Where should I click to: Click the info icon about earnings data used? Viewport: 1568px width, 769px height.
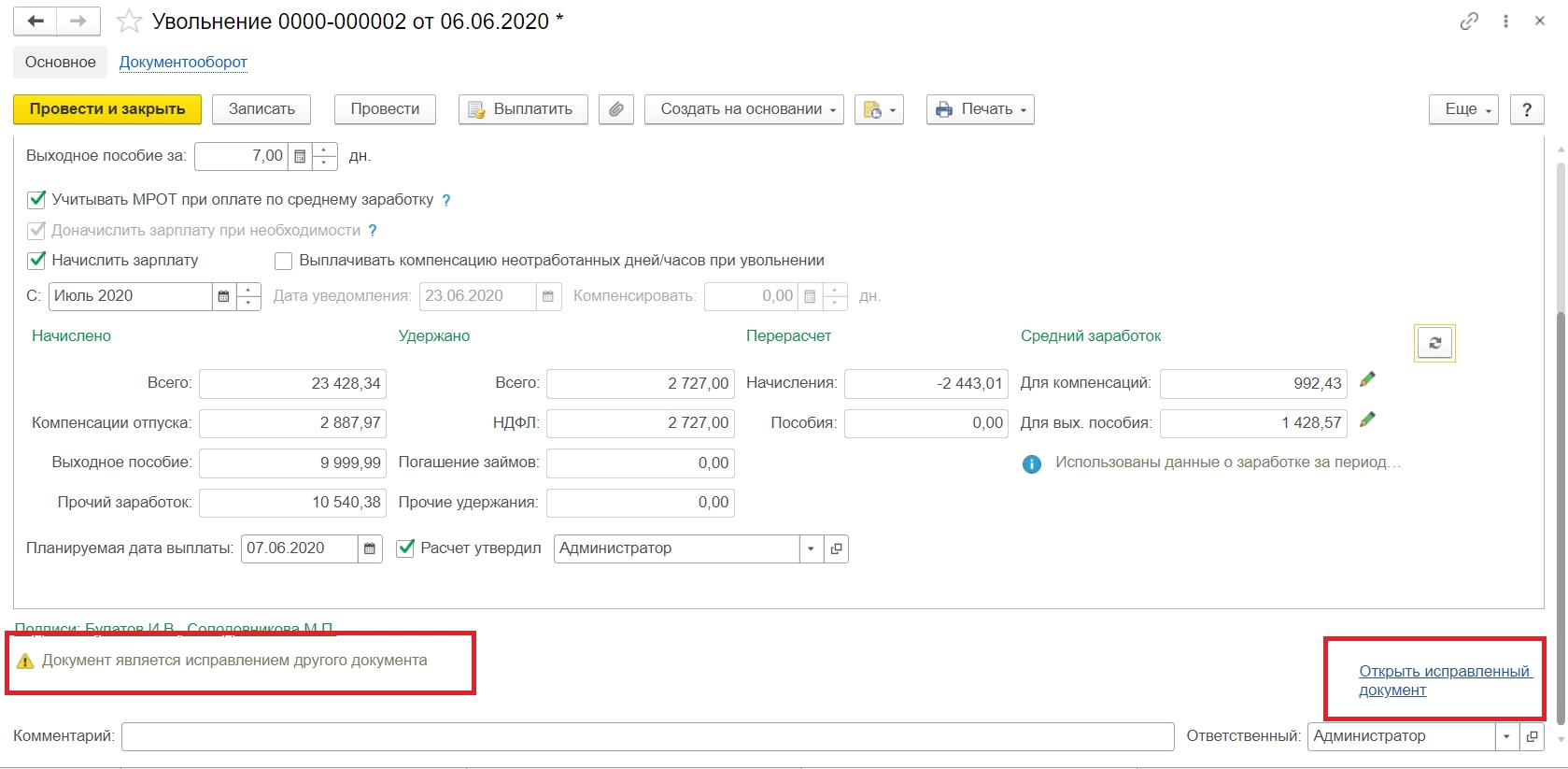[1032, 463]
